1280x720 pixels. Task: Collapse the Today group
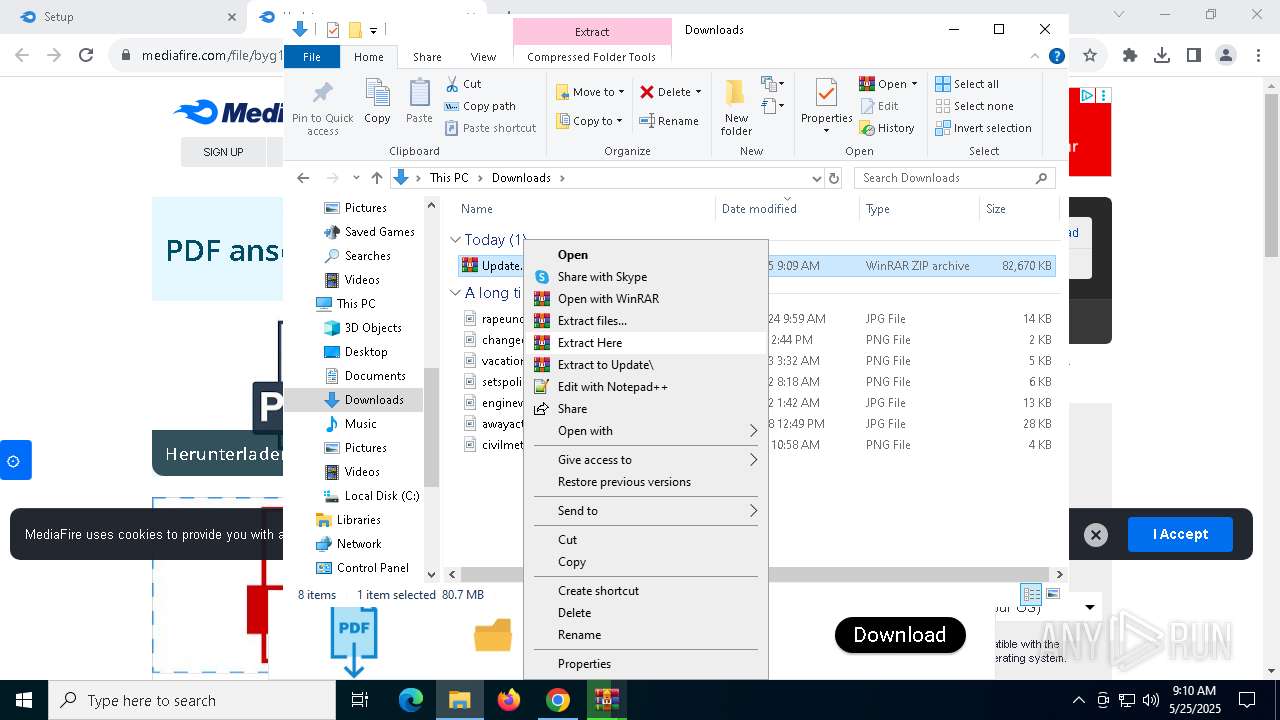tap(455, 240)
